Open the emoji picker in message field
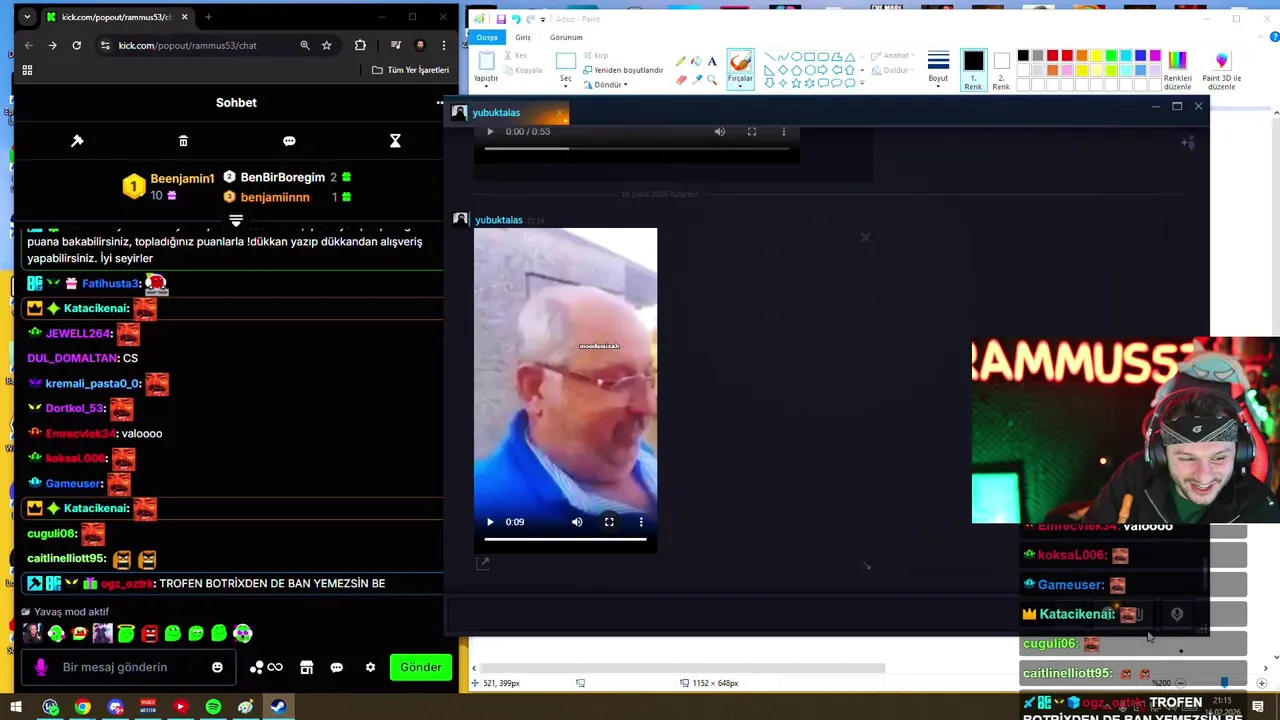Viewport: 1280px width, 720px height. (x=217, y=667)
